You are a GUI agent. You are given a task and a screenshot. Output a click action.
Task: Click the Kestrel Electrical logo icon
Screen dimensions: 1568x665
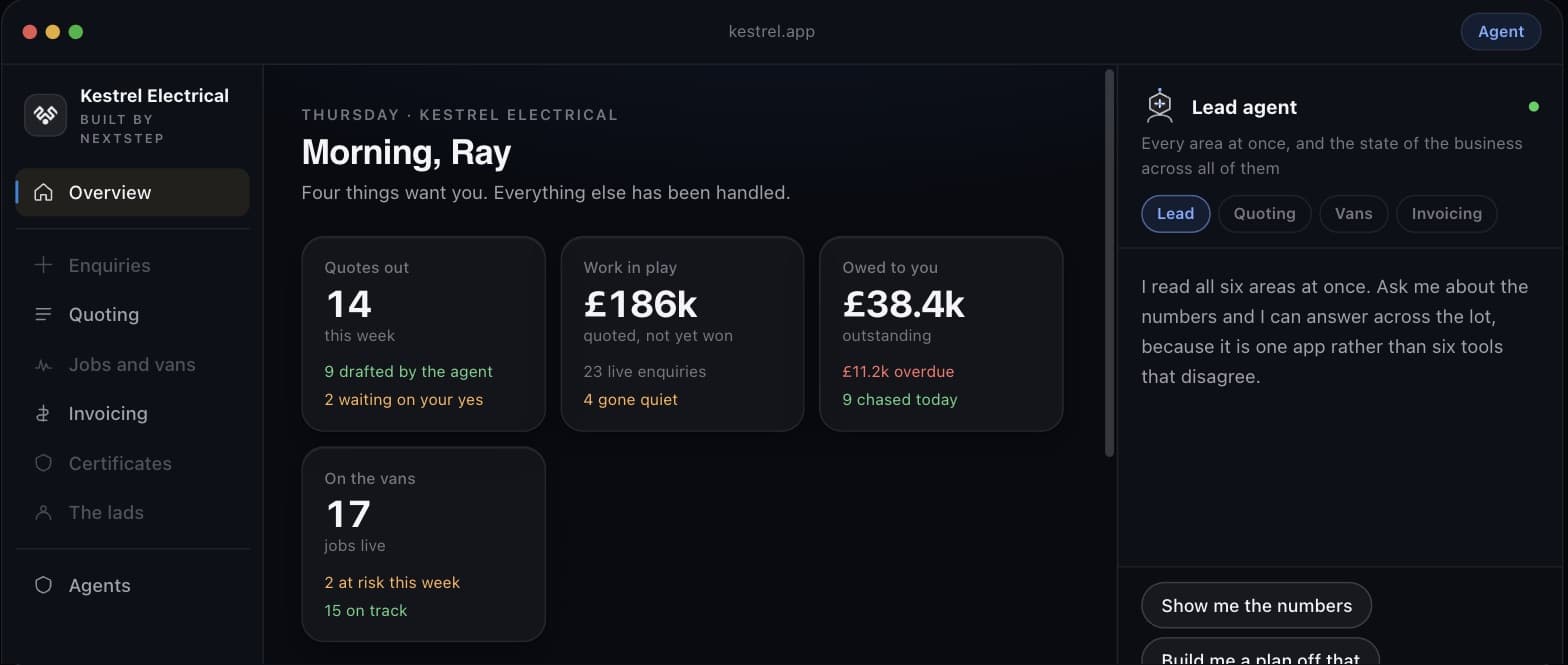pos(45,114)
